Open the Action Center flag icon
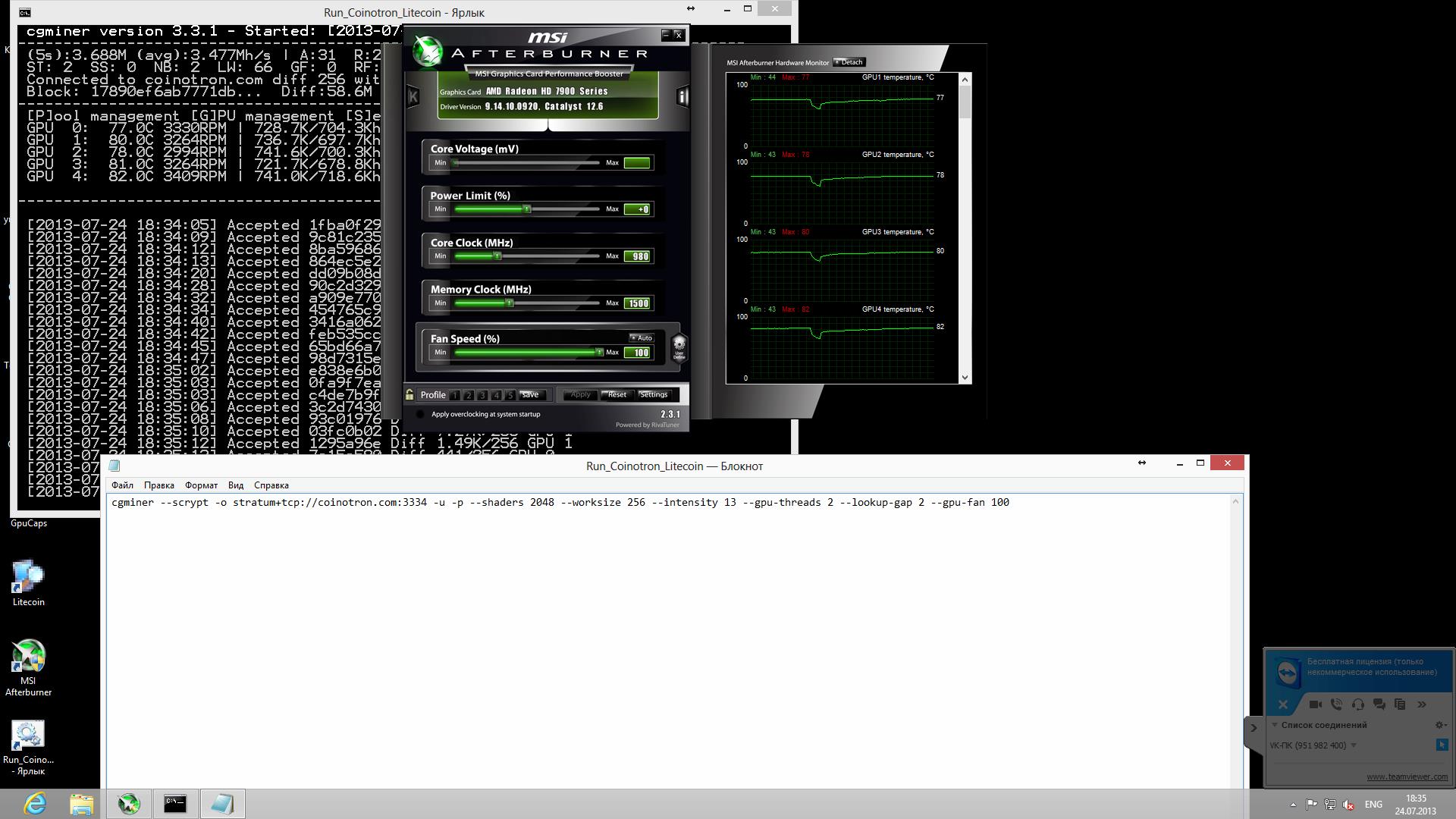 pos(1311,805)
